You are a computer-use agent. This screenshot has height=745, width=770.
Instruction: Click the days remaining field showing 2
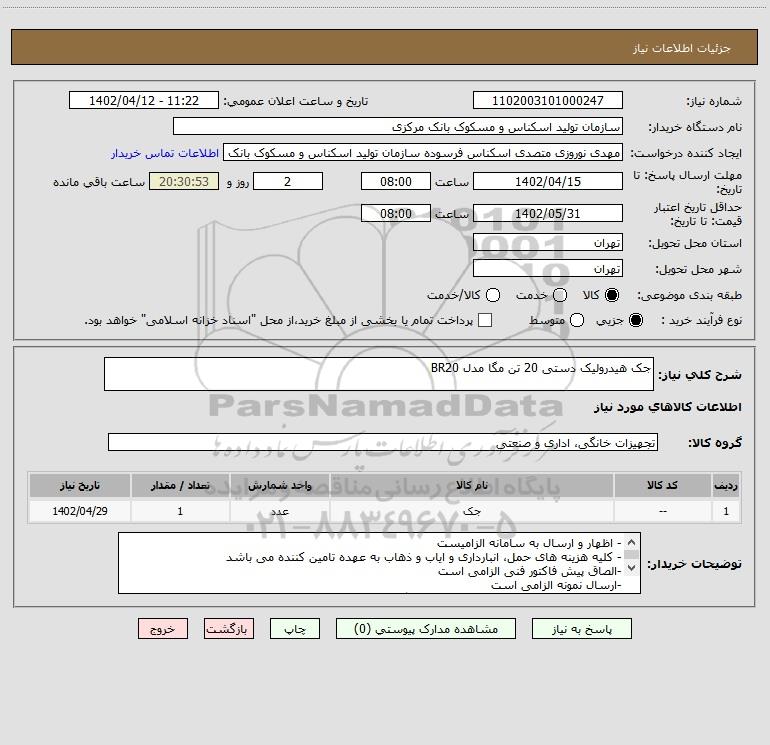[288, 181]
